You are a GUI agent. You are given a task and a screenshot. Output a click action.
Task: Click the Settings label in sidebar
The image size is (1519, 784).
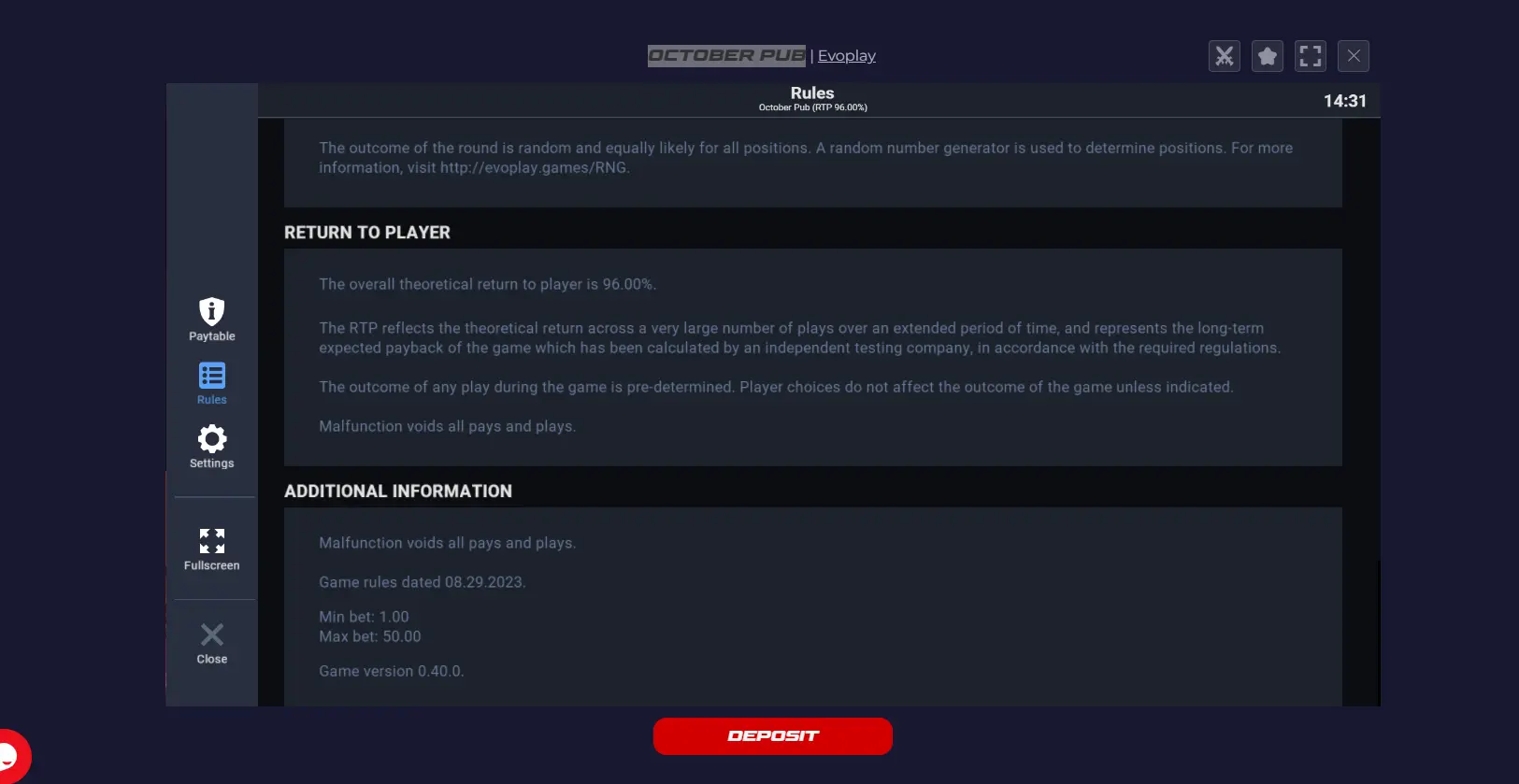[x=212, y=463]
